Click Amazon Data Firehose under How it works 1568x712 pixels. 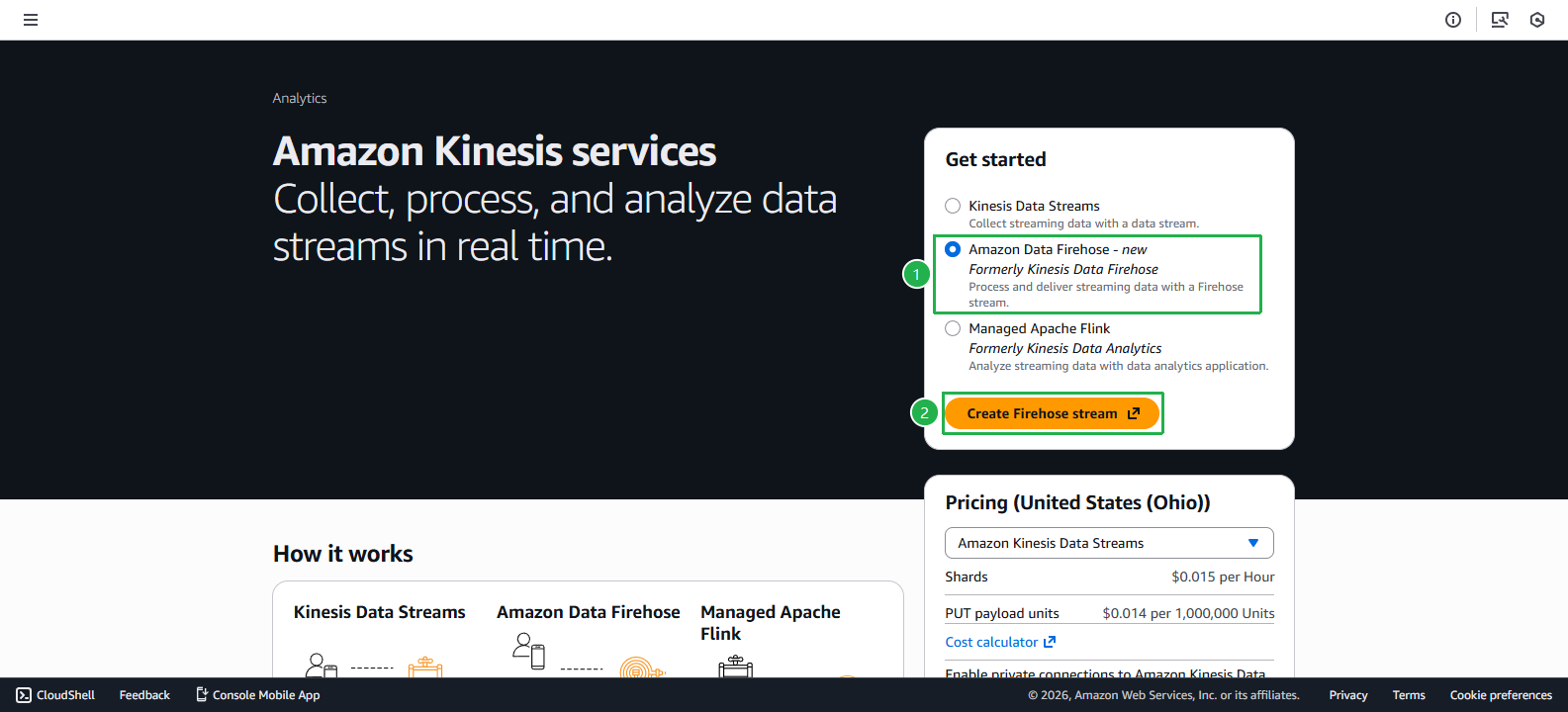click(x=589, y=612)
